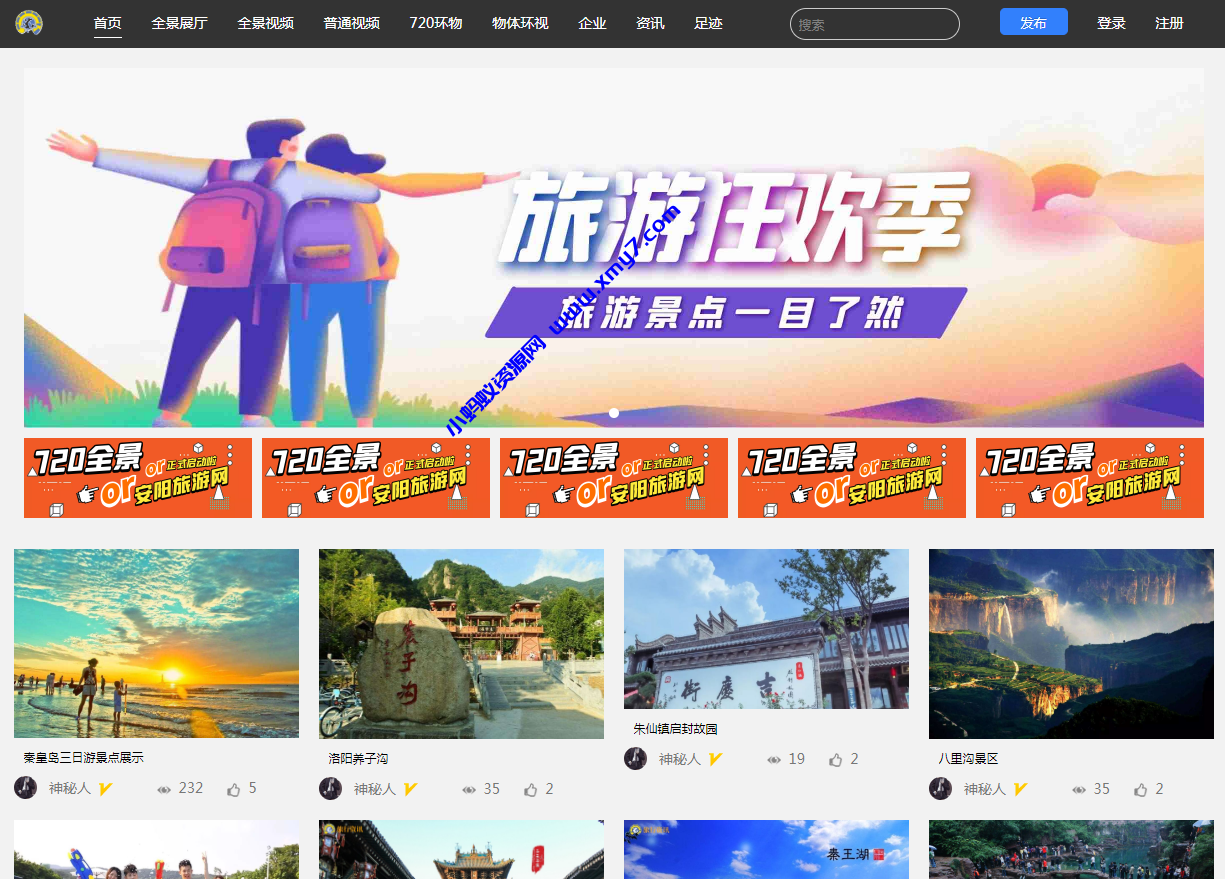The image size is (1225, 879).
Task: Open the 八里沟景区 thumbnail image
Action: tap(1070, 643)
